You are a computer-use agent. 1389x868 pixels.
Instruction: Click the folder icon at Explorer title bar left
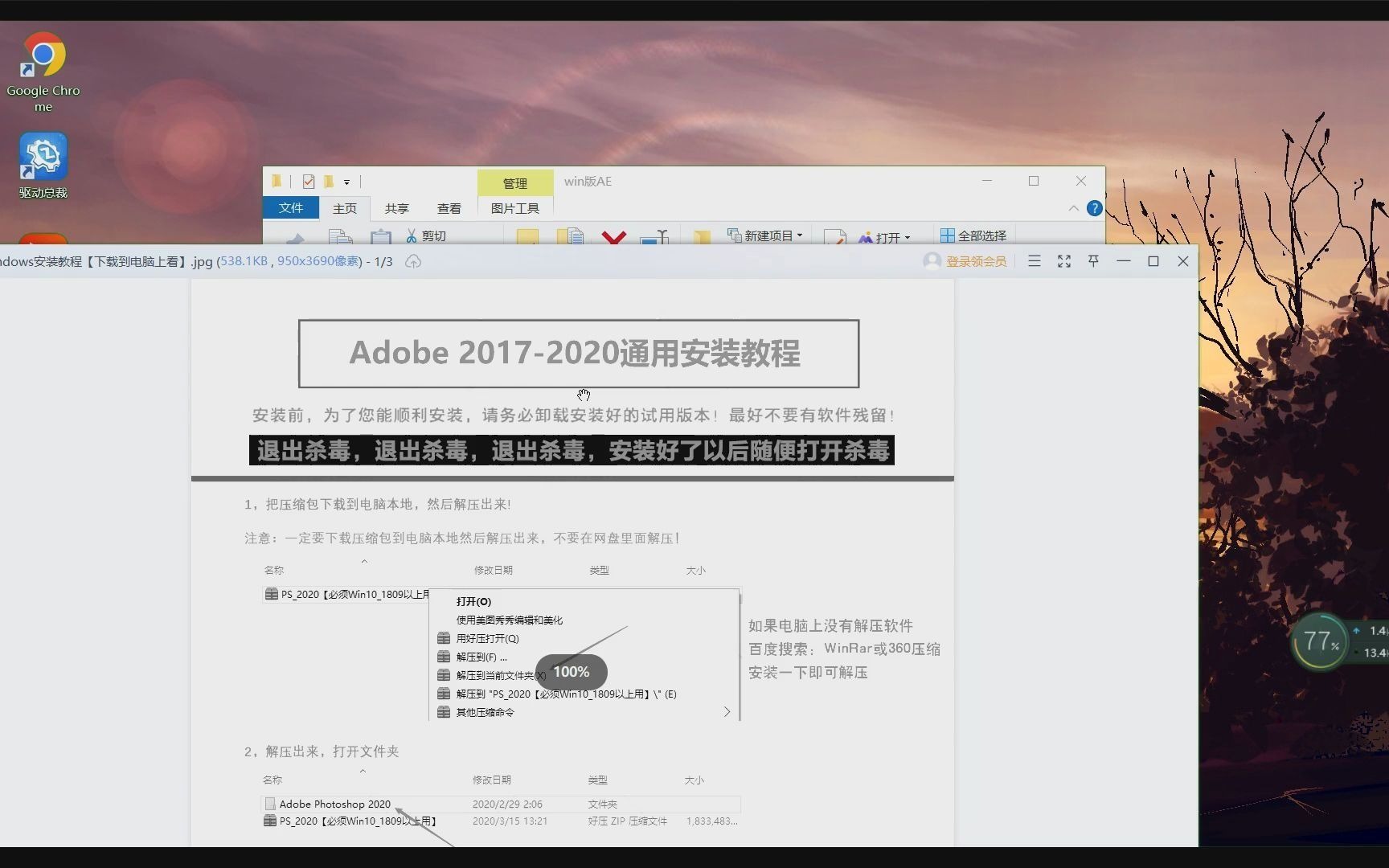point(276,182)
